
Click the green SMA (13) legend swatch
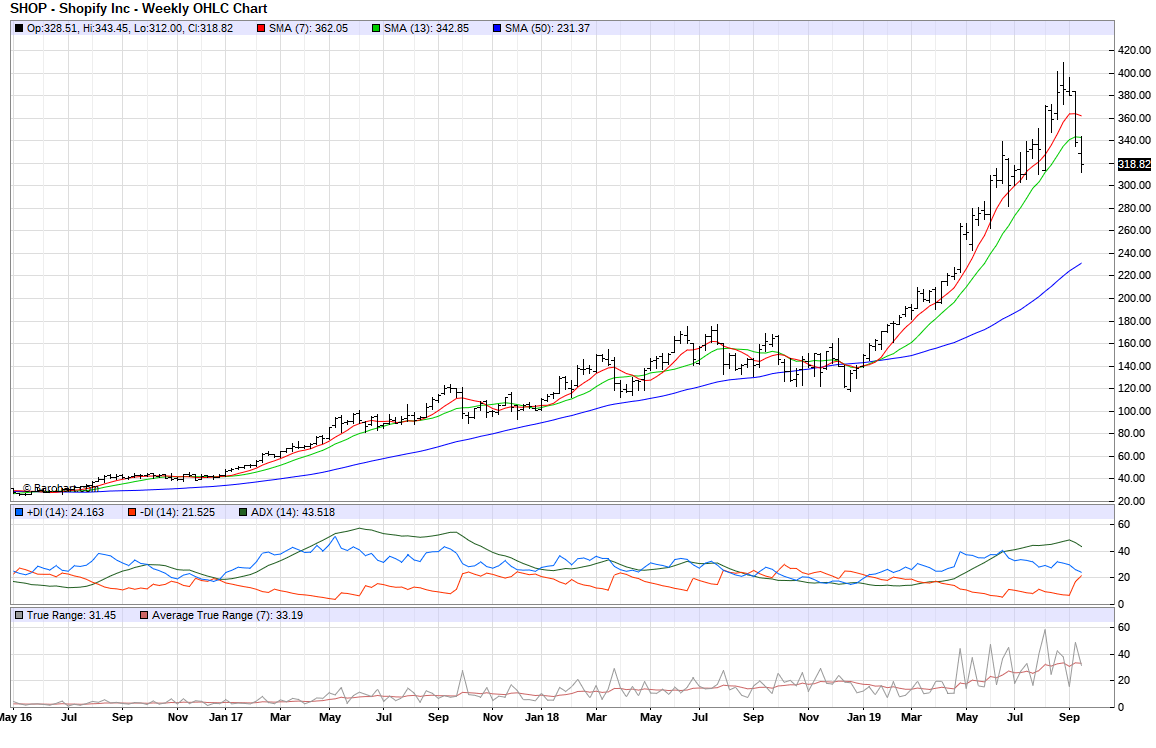point(376,28)
